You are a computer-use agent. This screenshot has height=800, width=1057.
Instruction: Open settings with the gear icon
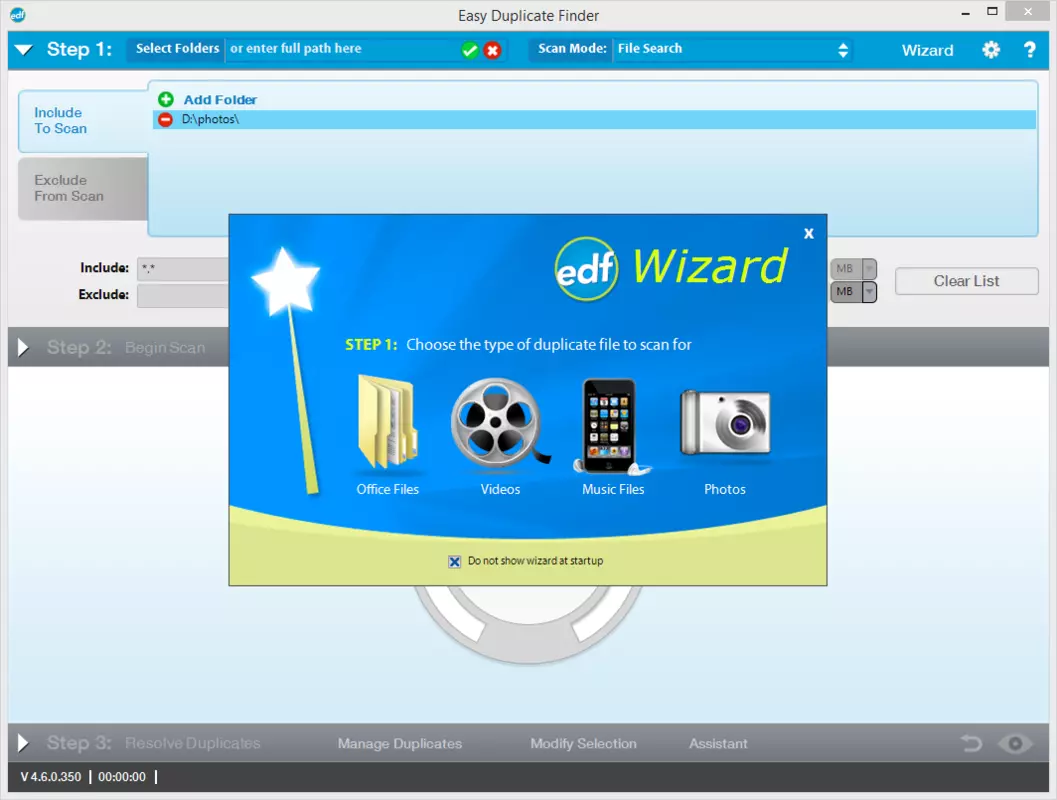point(990,50)
